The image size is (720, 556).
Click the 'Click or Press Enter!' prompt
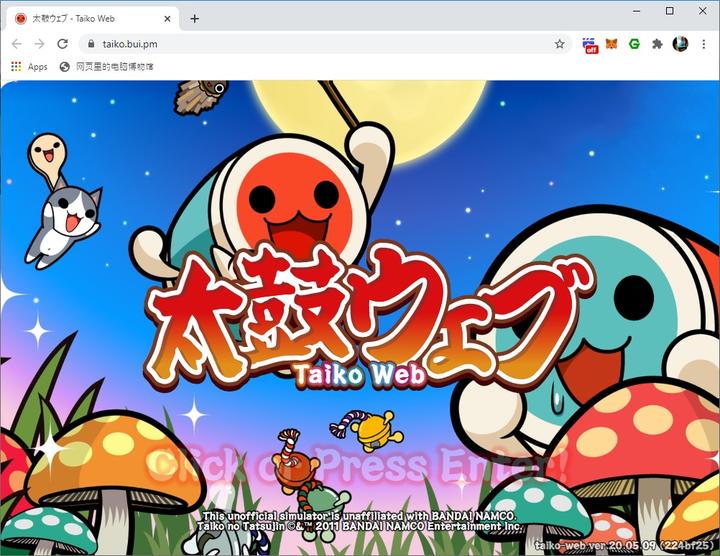point(358,464)
